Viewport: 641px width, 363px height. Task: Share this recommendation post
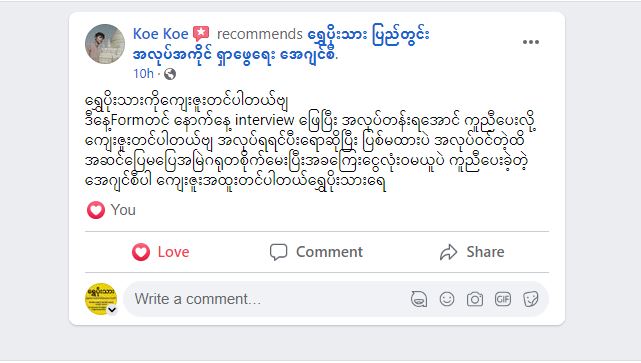[x=472, y=252]
